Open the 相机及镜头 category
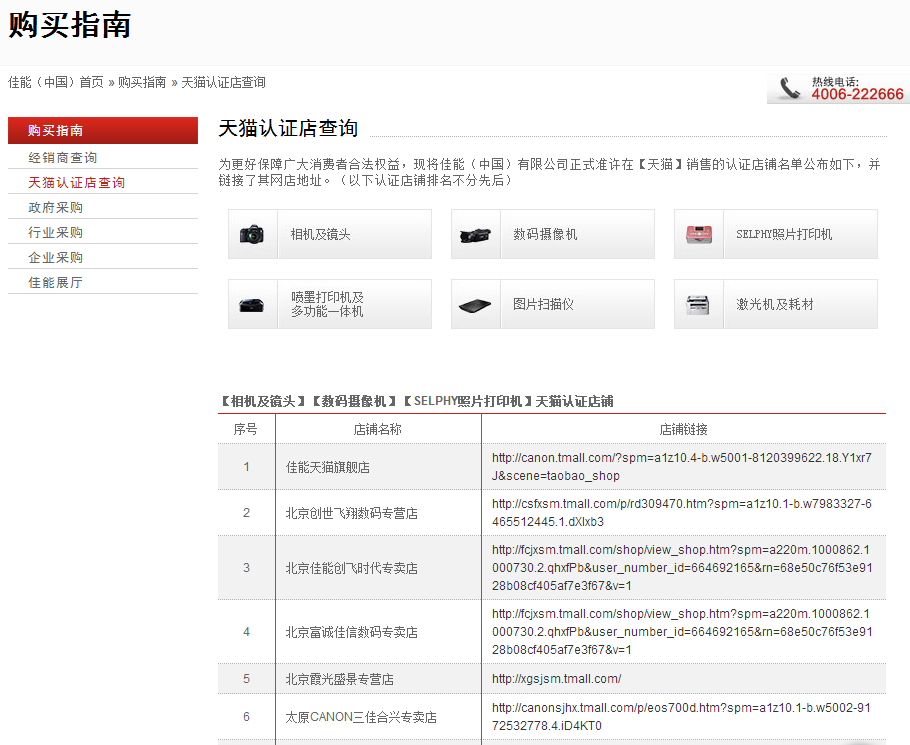This screenshot has width=910, height=745. [x=330, y=234]
